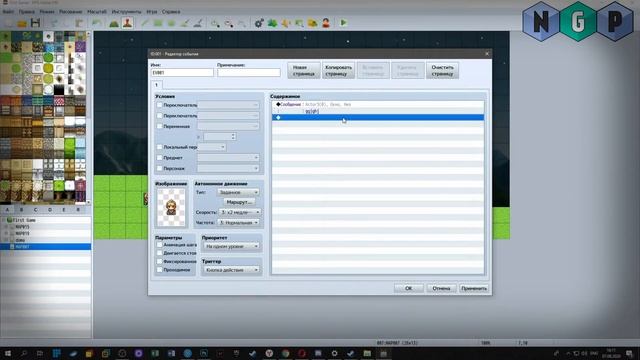Screen dimensions: 640x360
Task: Click the Новая страница button
Action: coord(304,71)
